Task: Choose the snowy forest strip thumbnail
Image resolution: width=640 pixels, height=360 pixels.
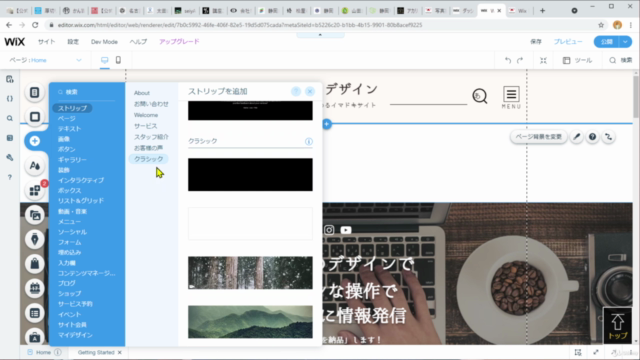Action: tap(250, 273)
